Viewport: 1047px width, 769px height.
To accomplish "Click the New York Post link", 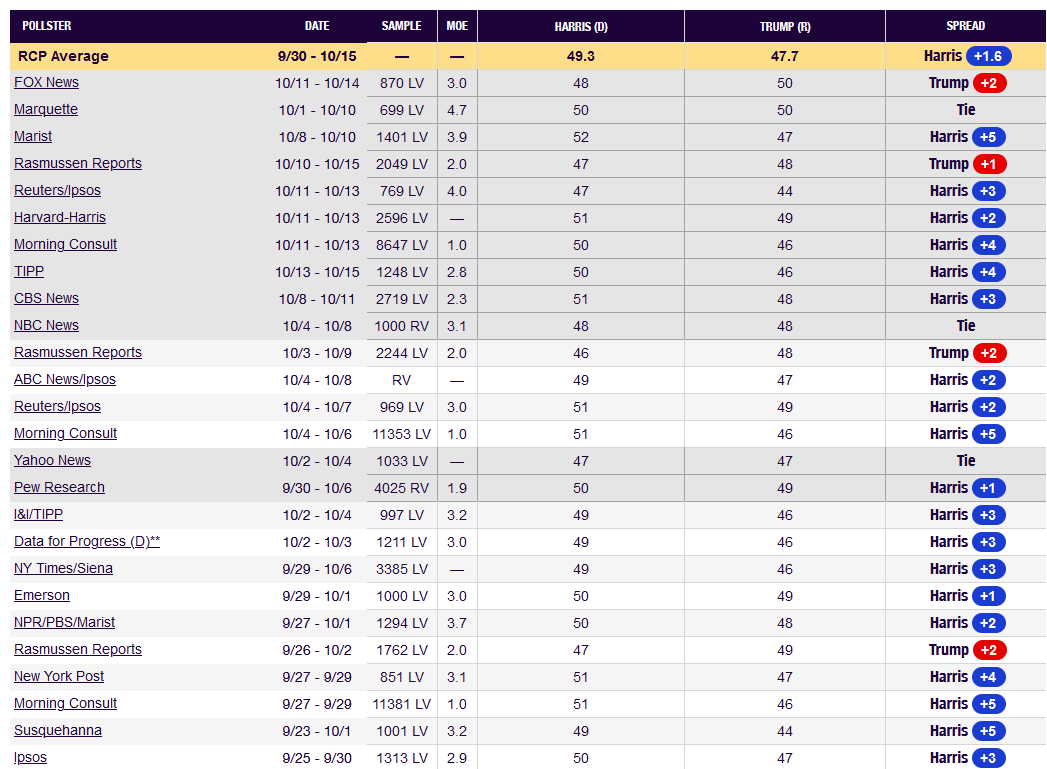I will point(59,677).
